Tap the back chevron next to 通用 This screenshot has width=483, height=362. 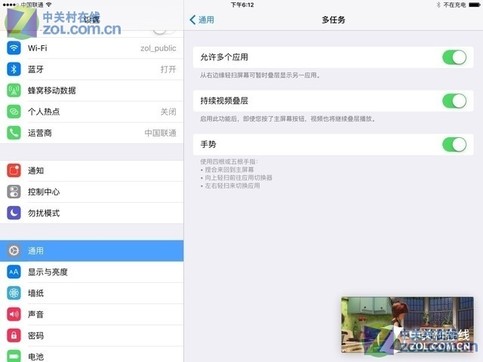pos(192,20)
